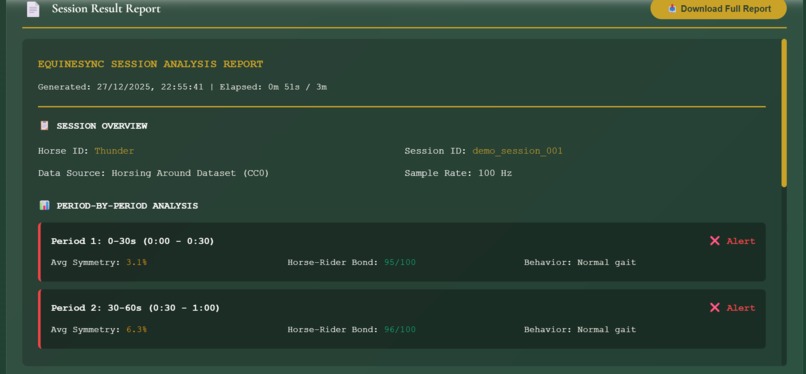Click the Sample Rate 100 Hz text

pyautogui.click(x=458, y=173)
